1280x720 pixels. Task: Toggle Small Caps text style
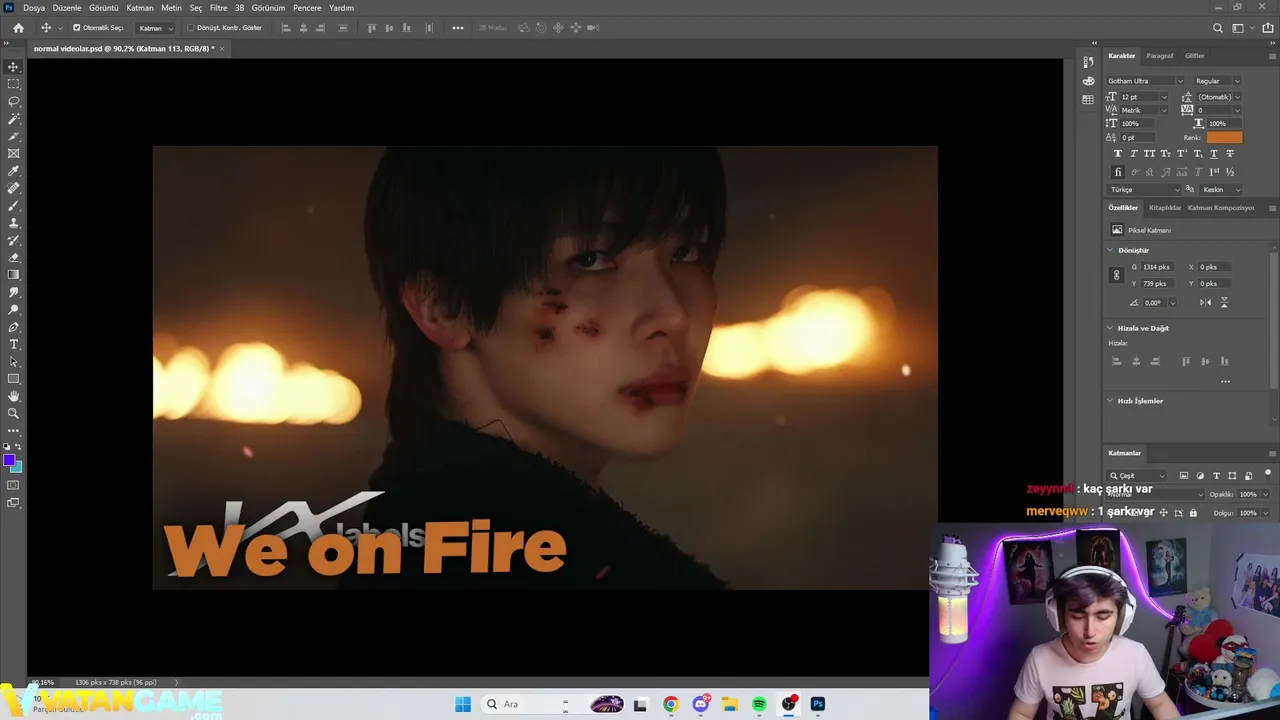point(1165,153)
